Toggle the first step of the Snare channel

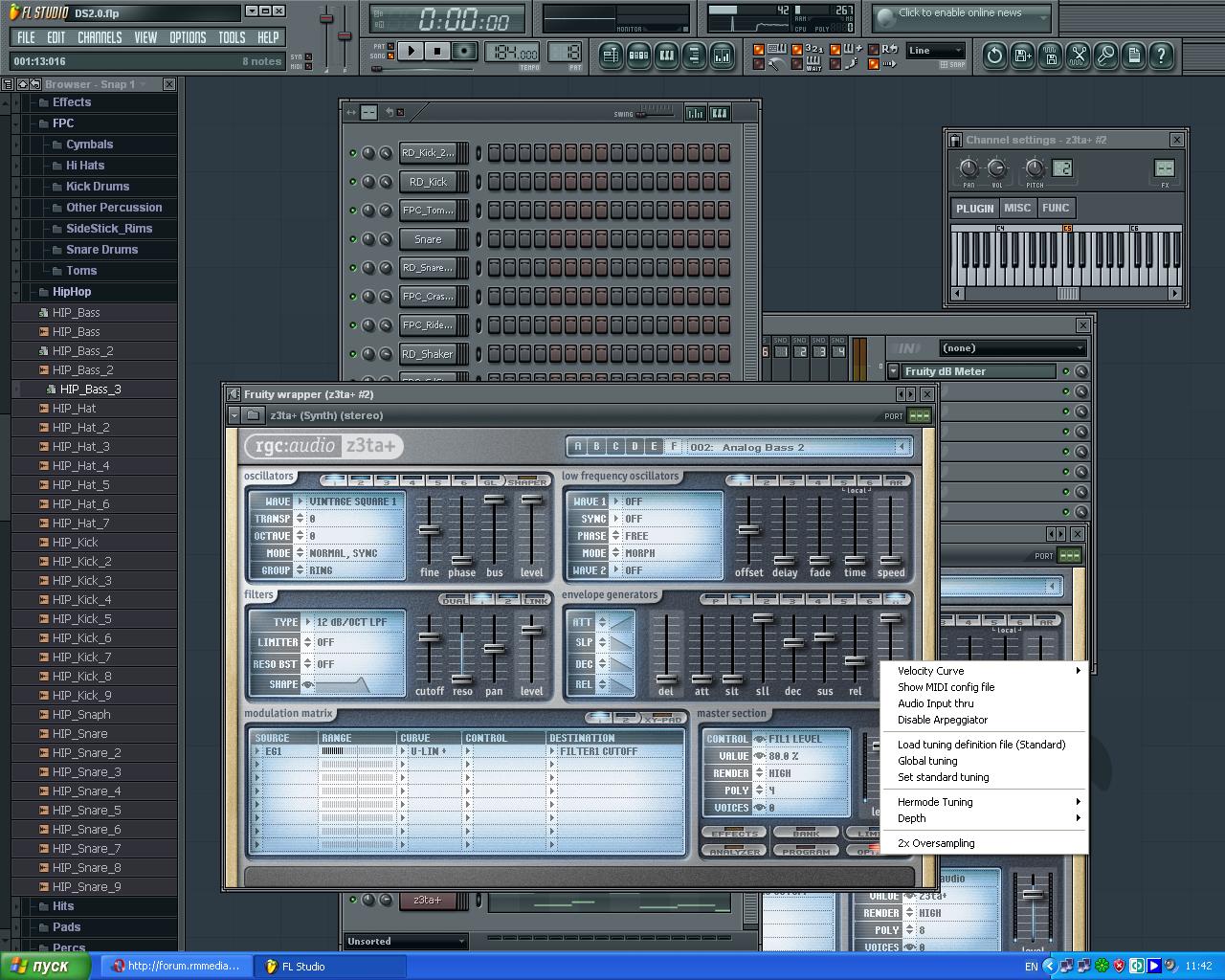pos(494,239)
